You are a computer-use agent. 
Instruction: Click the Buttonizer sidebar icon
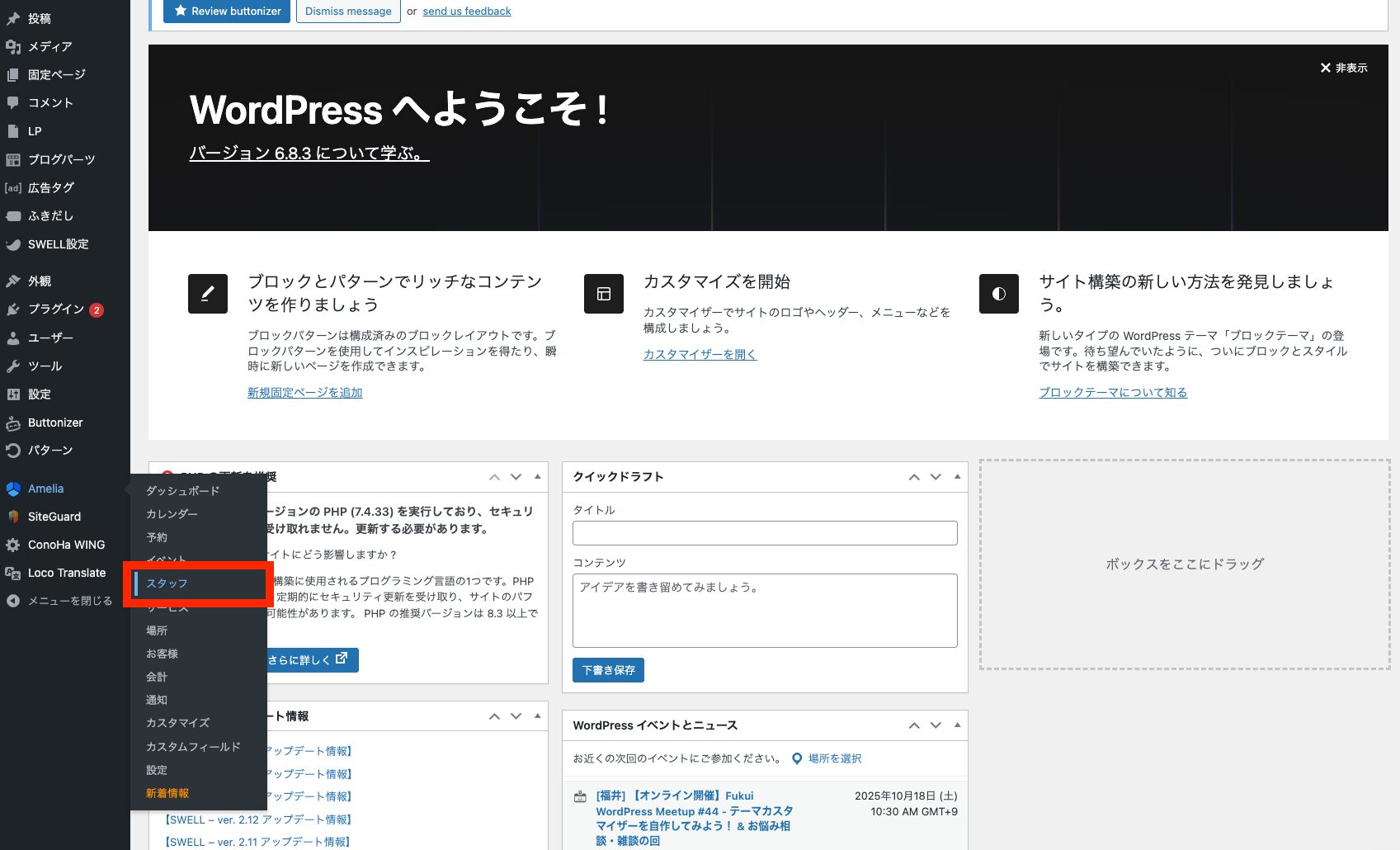[13, 423]
